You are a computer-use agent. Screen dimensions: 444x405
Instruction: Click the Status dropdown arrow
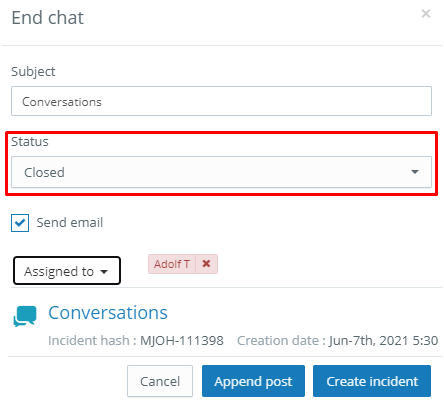click(x=415, y=172)
